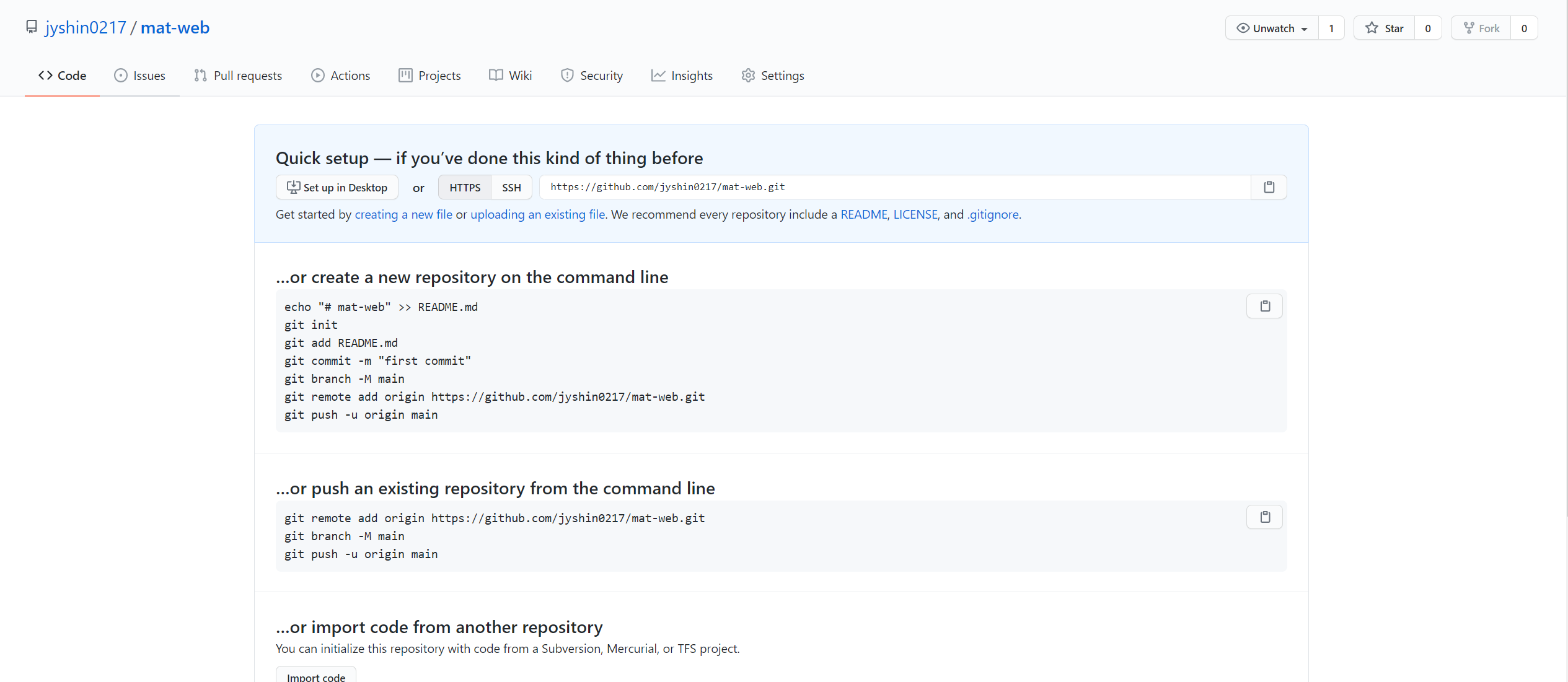Click the Import code button

[x=316, y=675]
